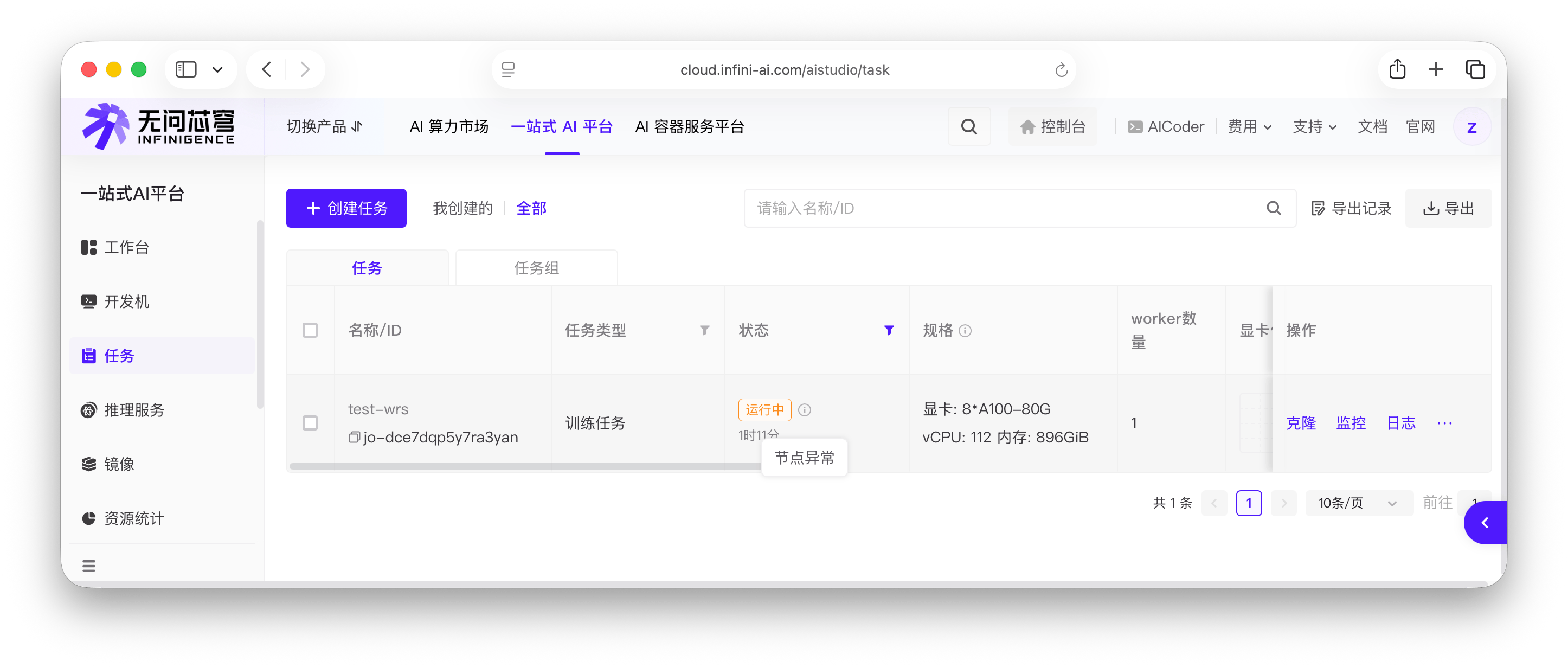
Task: Click the search magnifier icon in header
Action: [968, 127]
